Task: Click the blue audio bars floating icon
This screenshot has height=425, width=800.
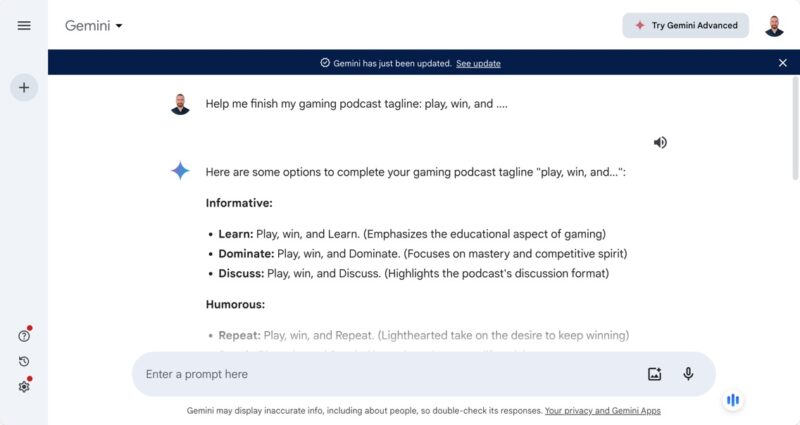Action: 733,400
